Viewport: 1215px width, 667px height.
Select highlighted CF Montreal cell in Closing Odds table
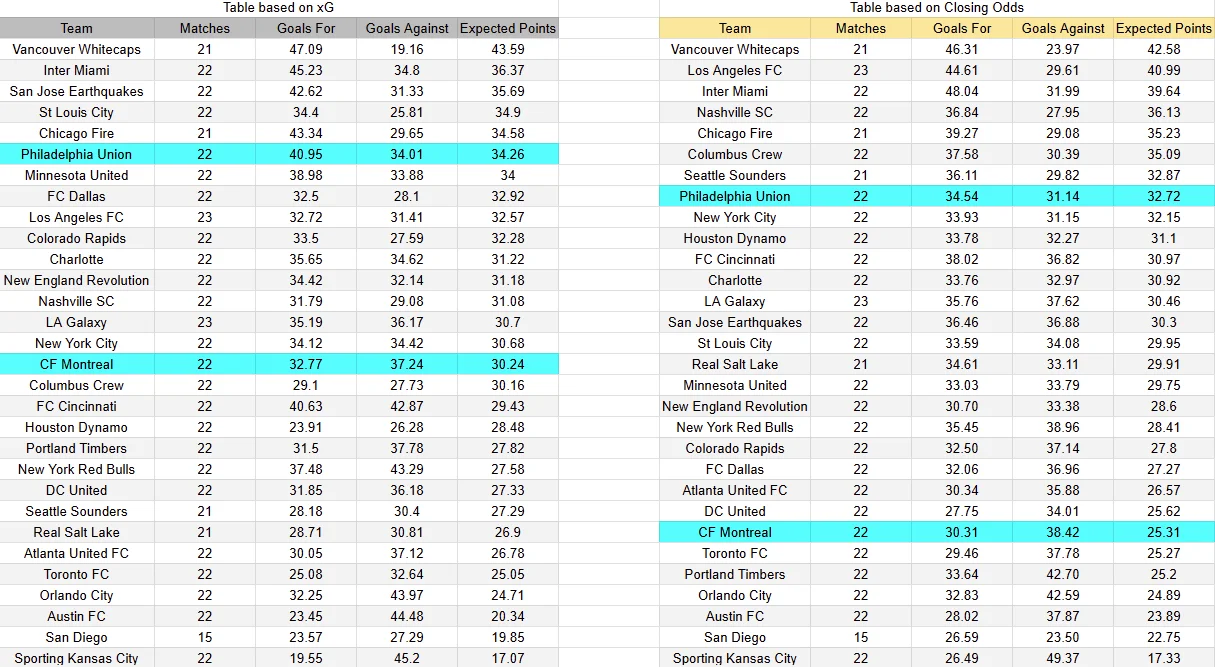coord(735,532)
